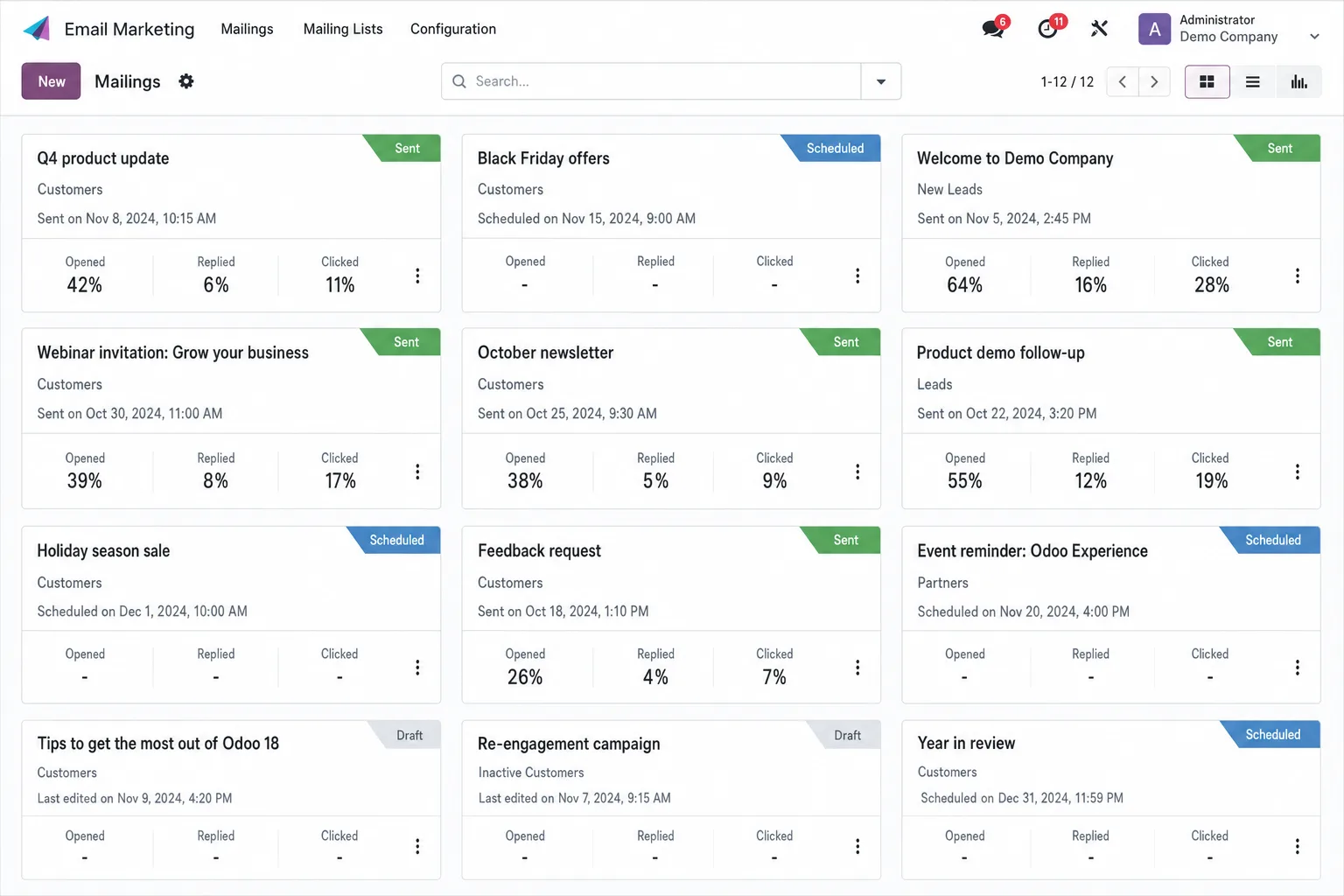Open the Feedback request mailing
Viewport: 1344px width, 896px height.
point(539,550)
